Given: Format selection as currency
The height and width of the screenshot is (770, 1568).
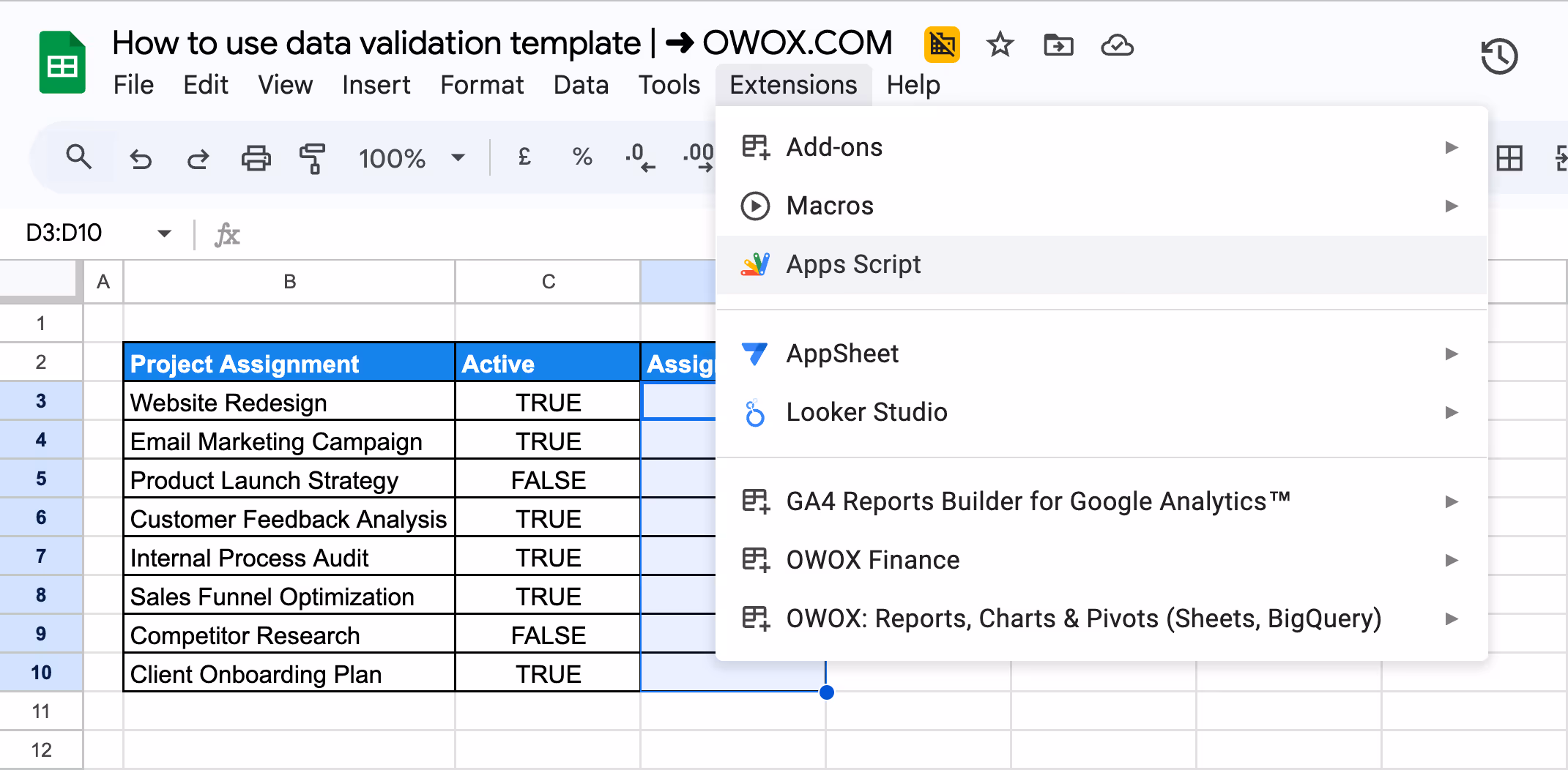Looking at the screenshot, I should [x=523, y=157].
